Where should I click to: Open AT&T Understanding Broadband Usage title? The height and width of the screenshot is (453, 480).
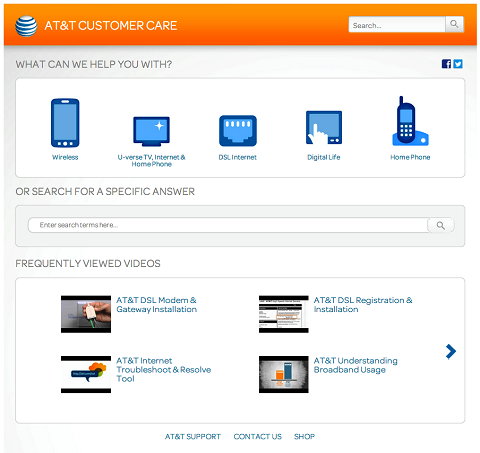tap(355, 365)
